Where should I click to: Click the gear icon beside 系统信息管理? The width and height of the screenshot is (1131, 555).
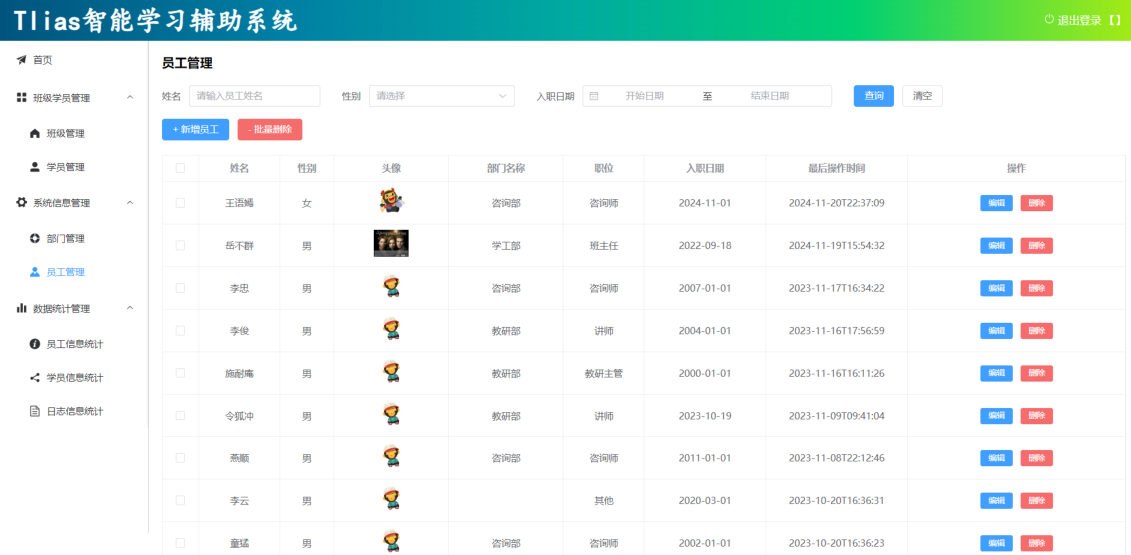click(x=22, y=203)
